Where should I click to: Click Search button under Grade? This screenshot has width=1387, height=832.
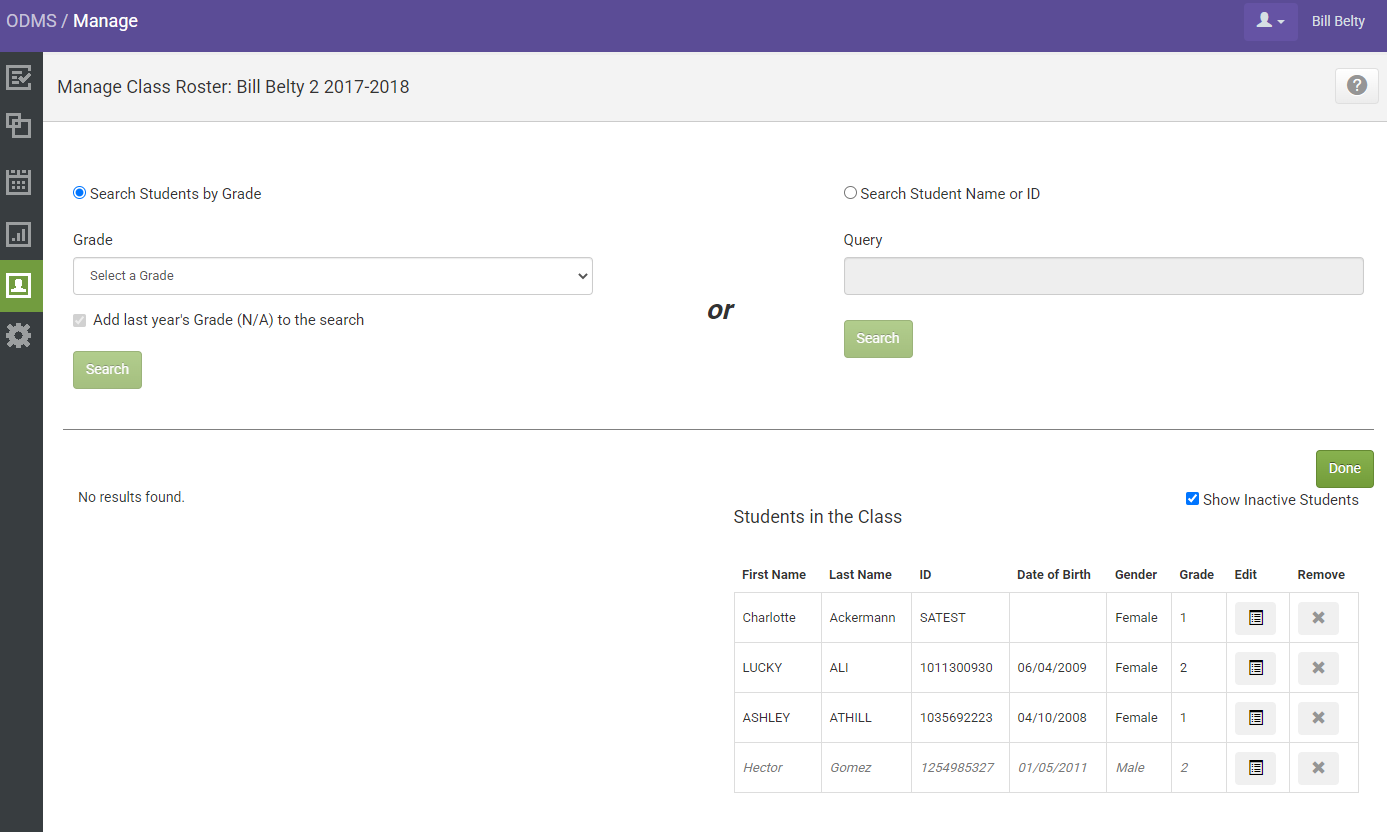[x=107, y=370]
